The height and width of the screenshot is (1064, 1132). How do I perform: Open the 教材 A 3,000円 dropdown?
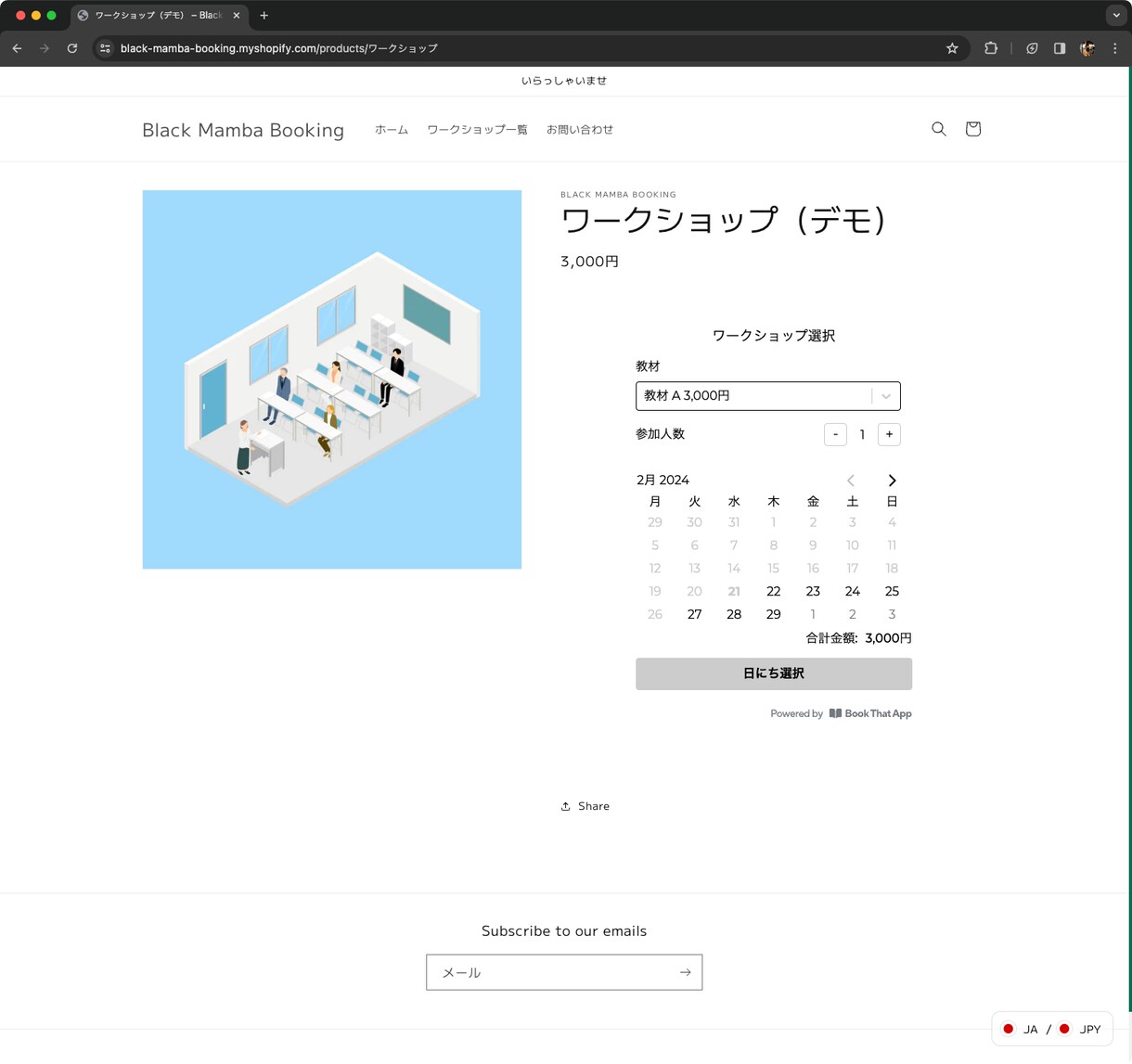pos(768,396)
